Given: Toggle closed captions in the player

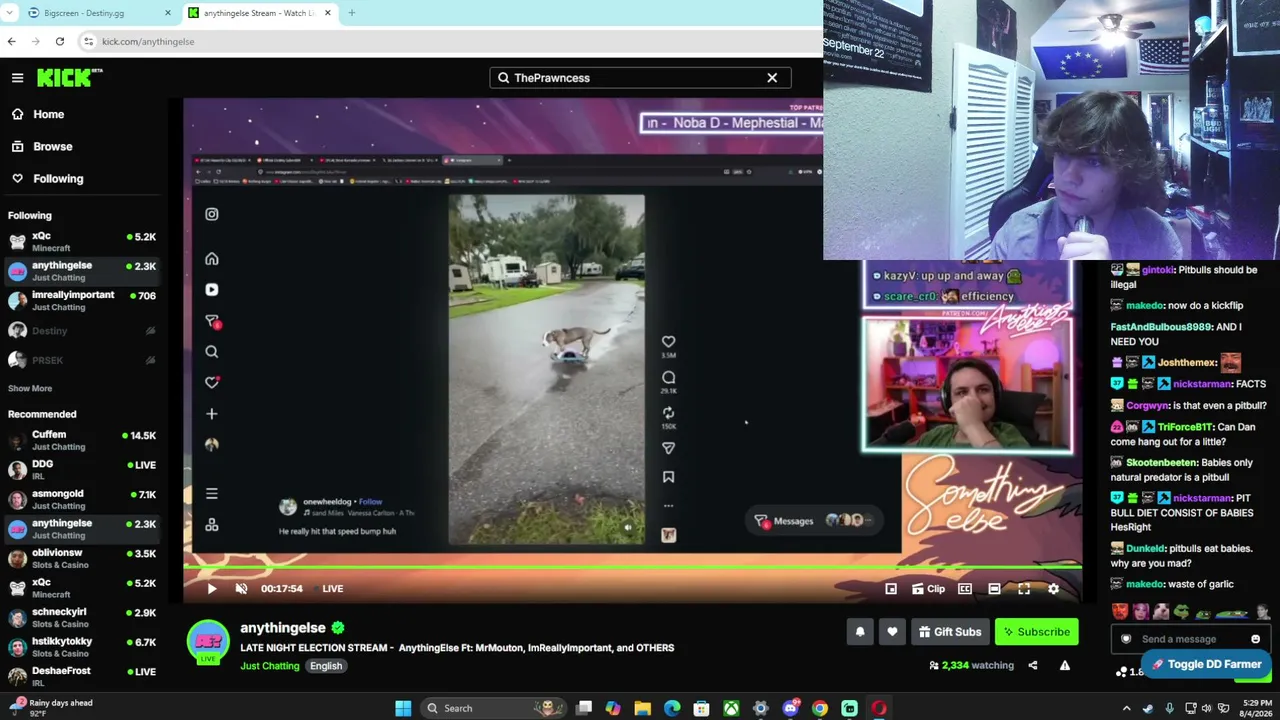Looking at the screenshot, I should pos(965,589).
